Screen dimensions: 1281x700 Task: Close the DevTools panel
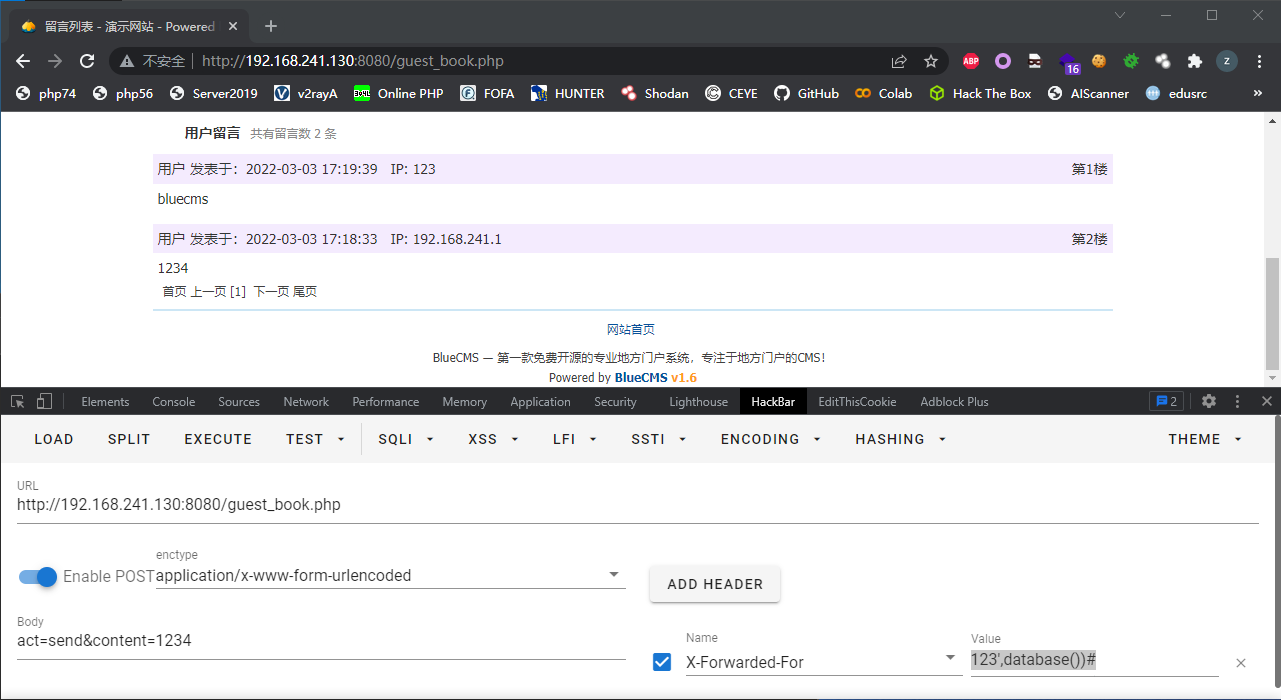tap(1266, 401)
